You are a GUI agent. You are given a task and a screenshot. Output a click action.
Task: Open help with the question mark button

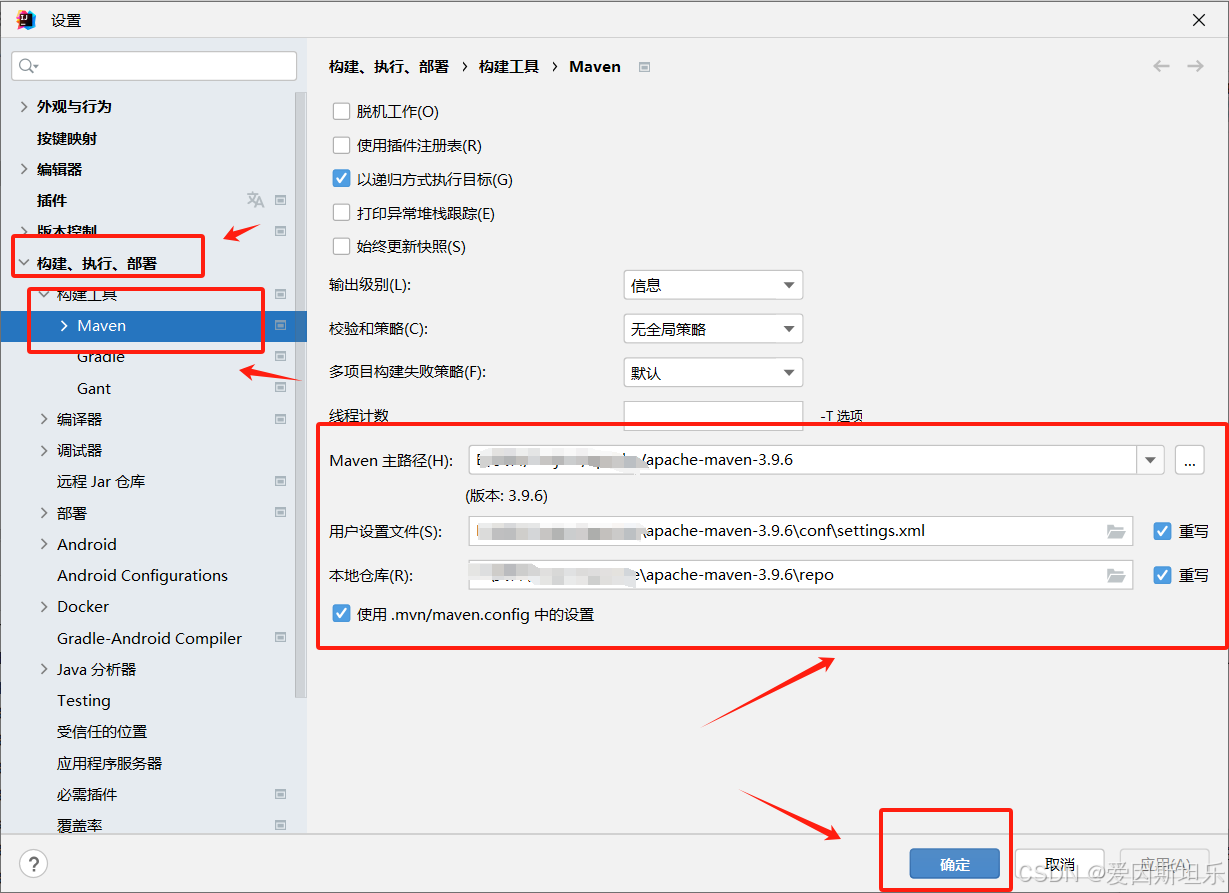pos(34,864)
